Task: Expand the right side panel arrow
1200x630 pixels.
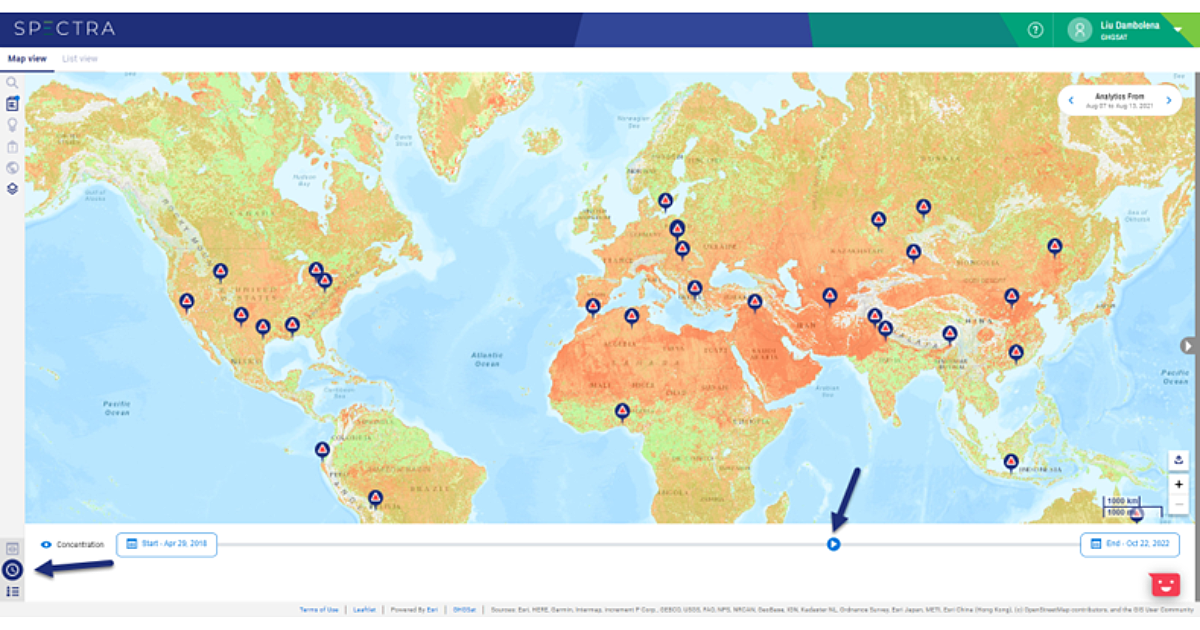Action: point(1188,345)
